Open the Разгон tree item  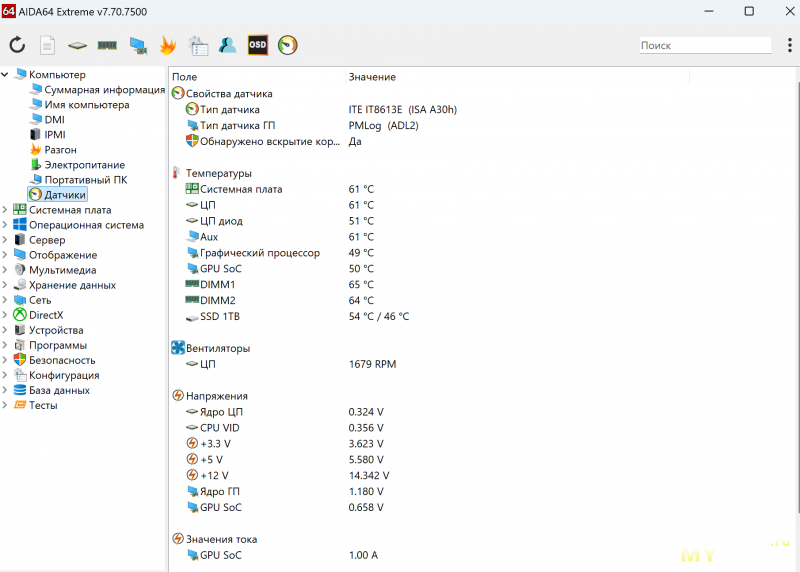[53, 150]
